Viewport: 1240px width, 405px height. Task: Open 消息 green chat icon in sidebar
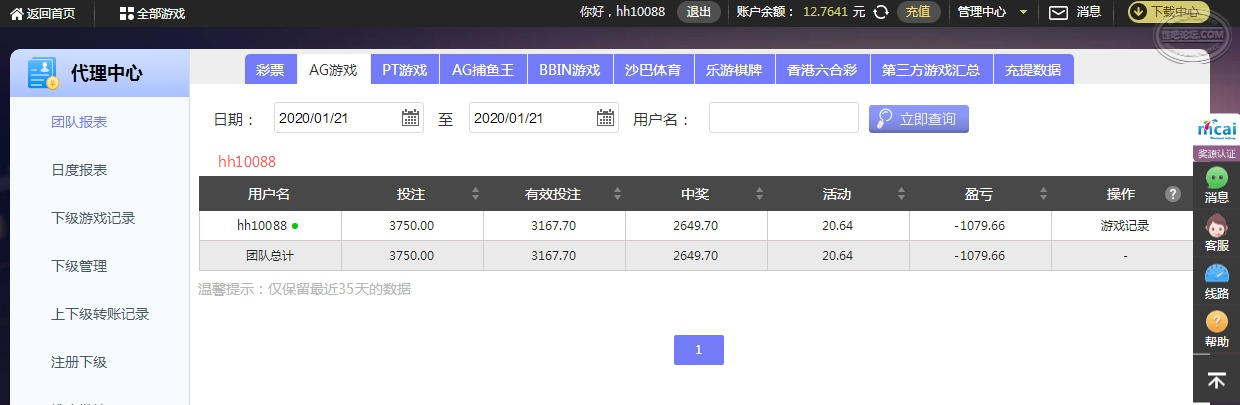pyautogui.click(x=1217, y=185)
